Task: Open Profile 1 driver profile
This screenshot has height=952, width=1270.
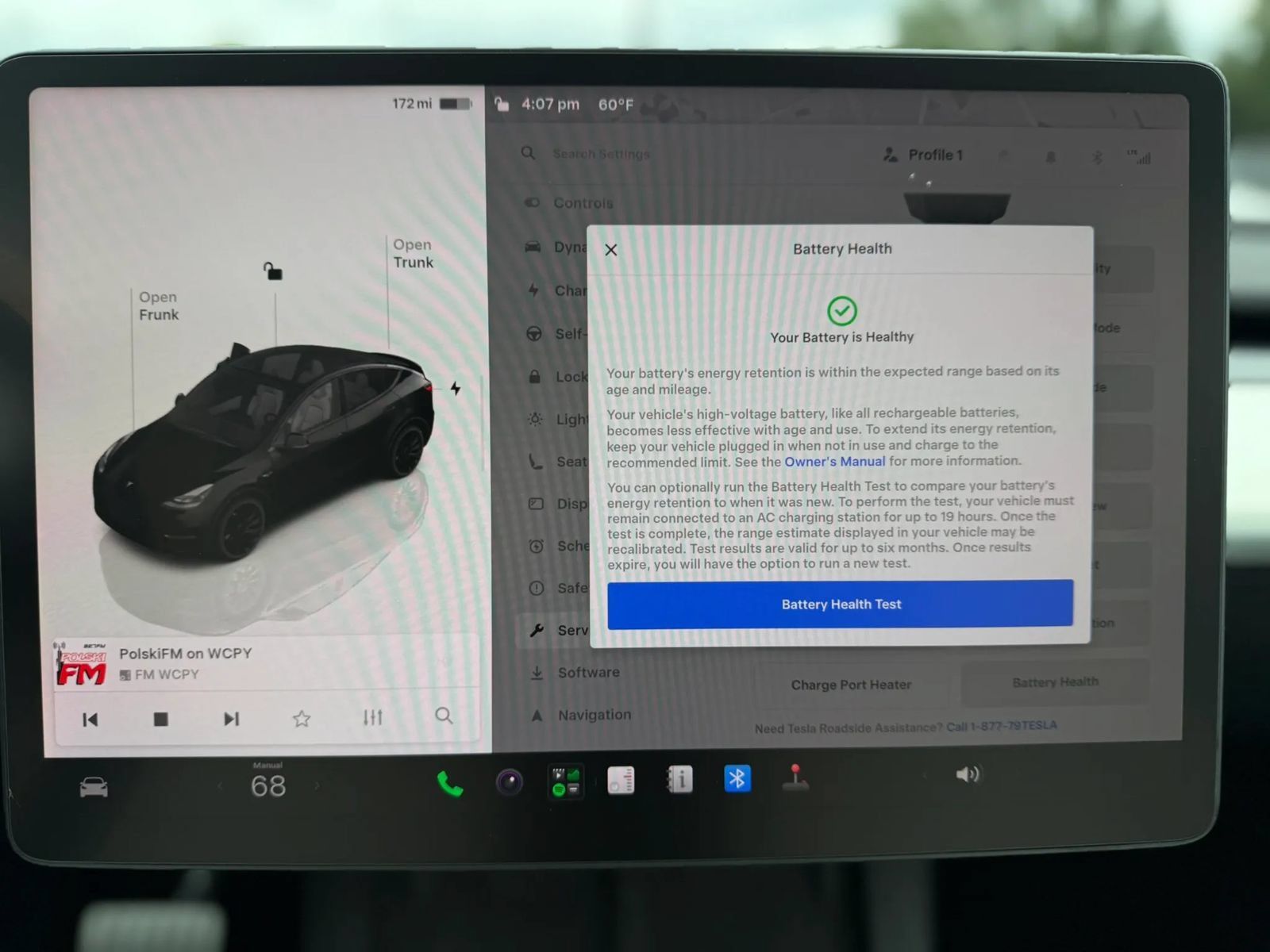Action: [923, 155]
